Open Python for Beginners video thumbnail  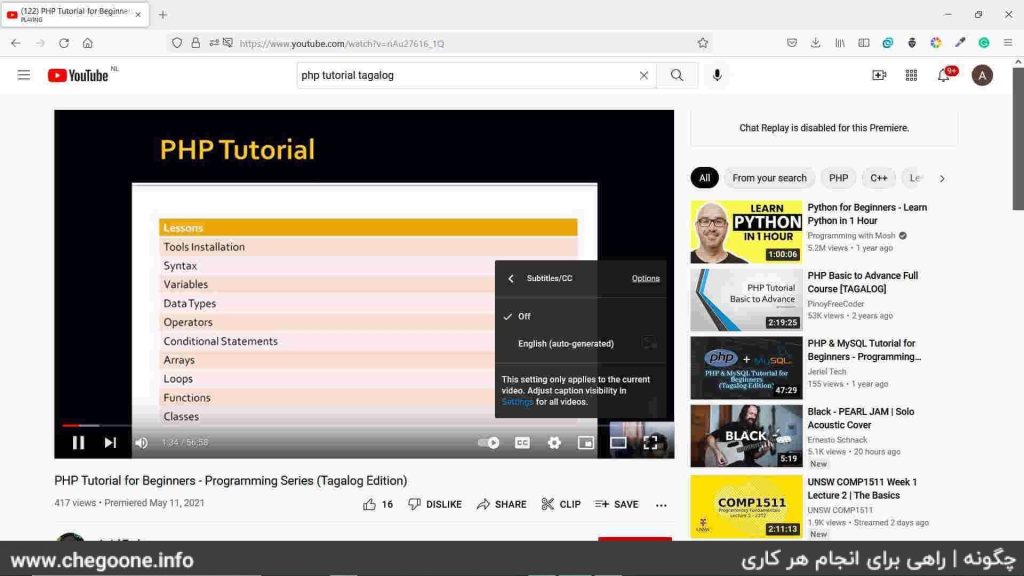coord(746,232)
